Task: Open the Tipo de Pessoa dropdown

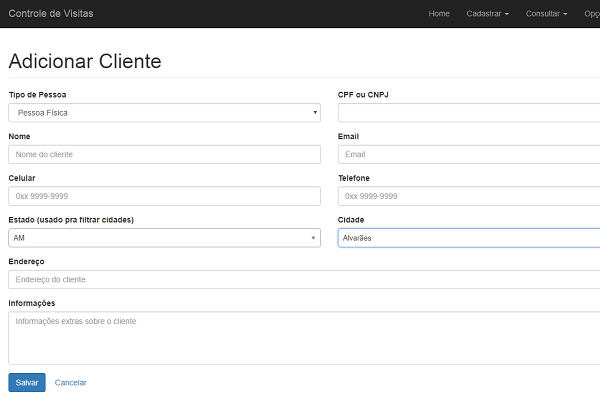Action: pos(165,113)
